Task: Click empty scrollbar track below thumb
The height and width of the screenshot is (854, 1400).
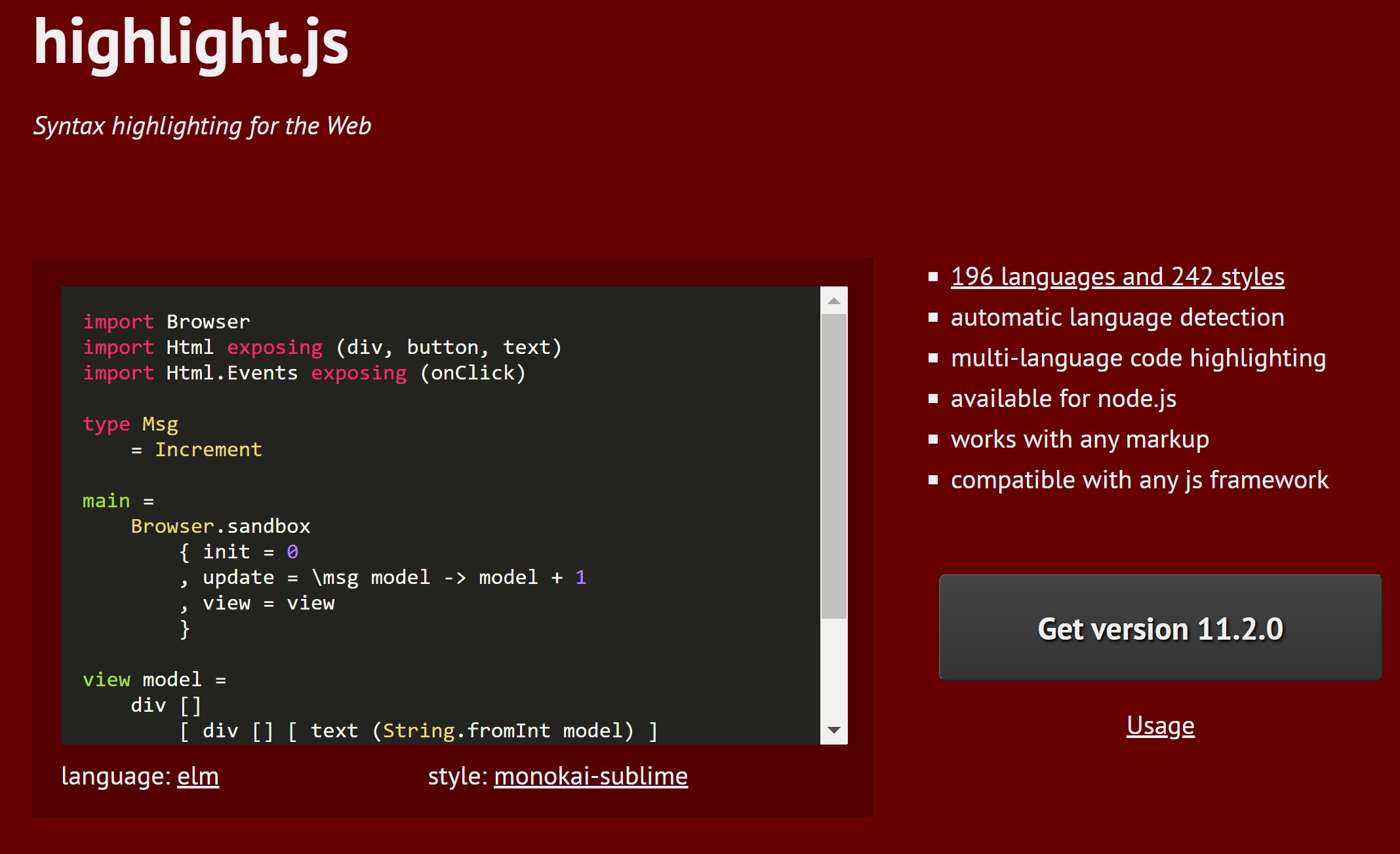Action: coord(833,669)
